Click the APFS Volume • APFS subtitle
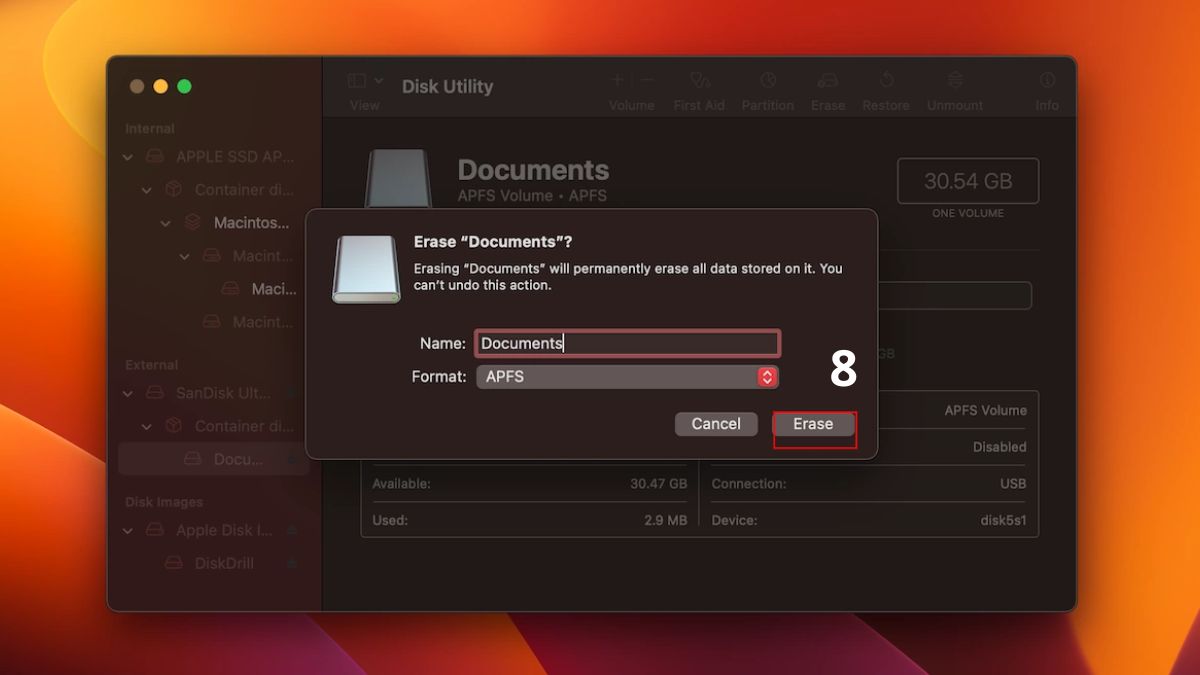1200x675 pixels. point(532,196)
